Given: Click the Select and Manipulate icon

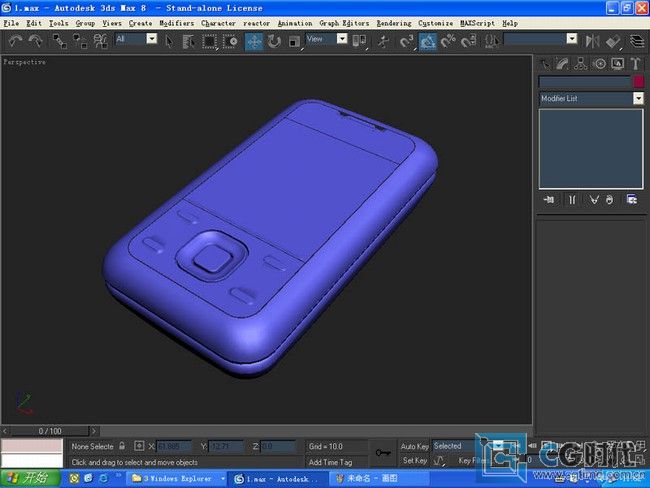Looking at the screenshot, I should point(383,41).
